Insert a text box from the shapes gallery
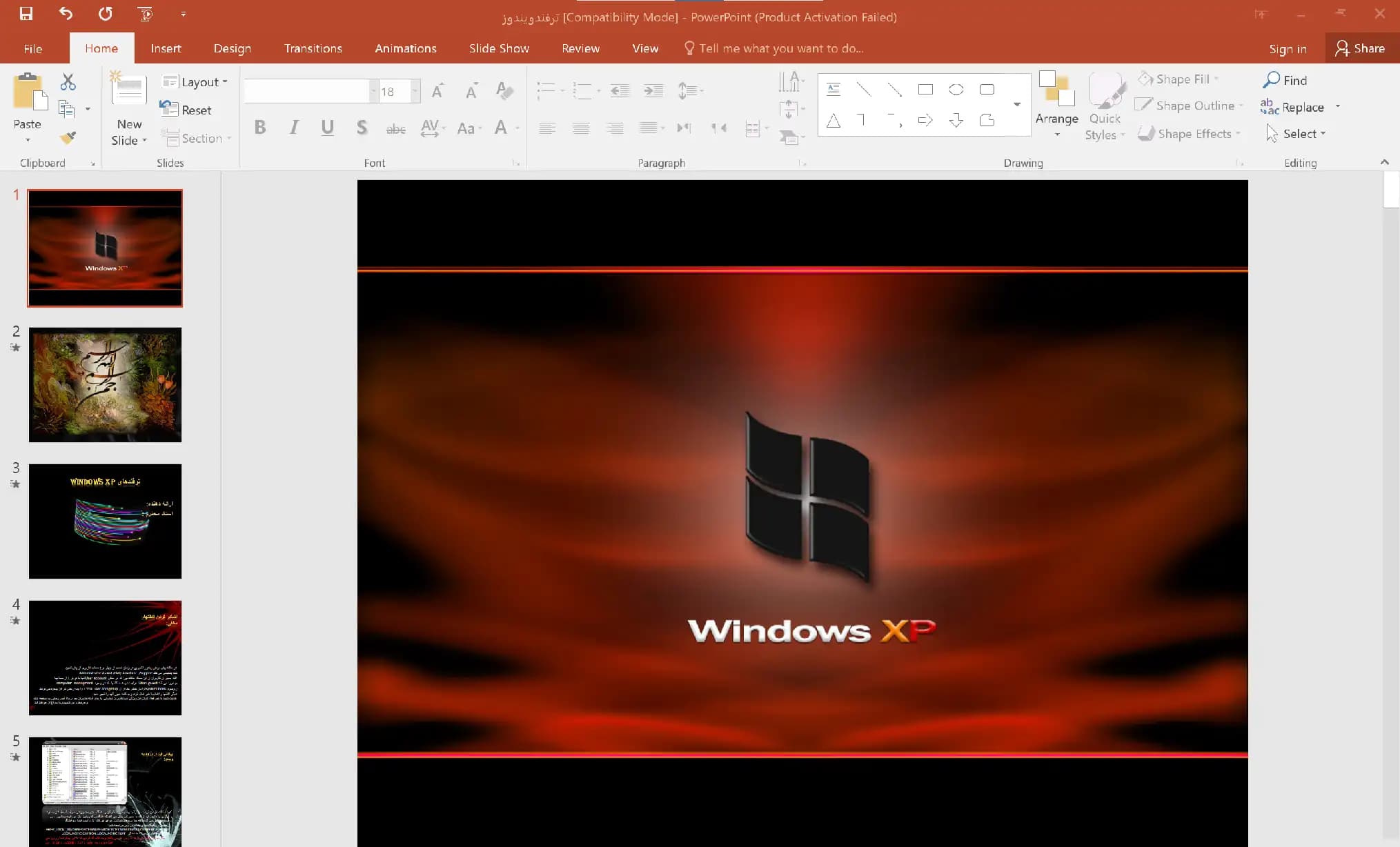 click(x=834, y=90)
